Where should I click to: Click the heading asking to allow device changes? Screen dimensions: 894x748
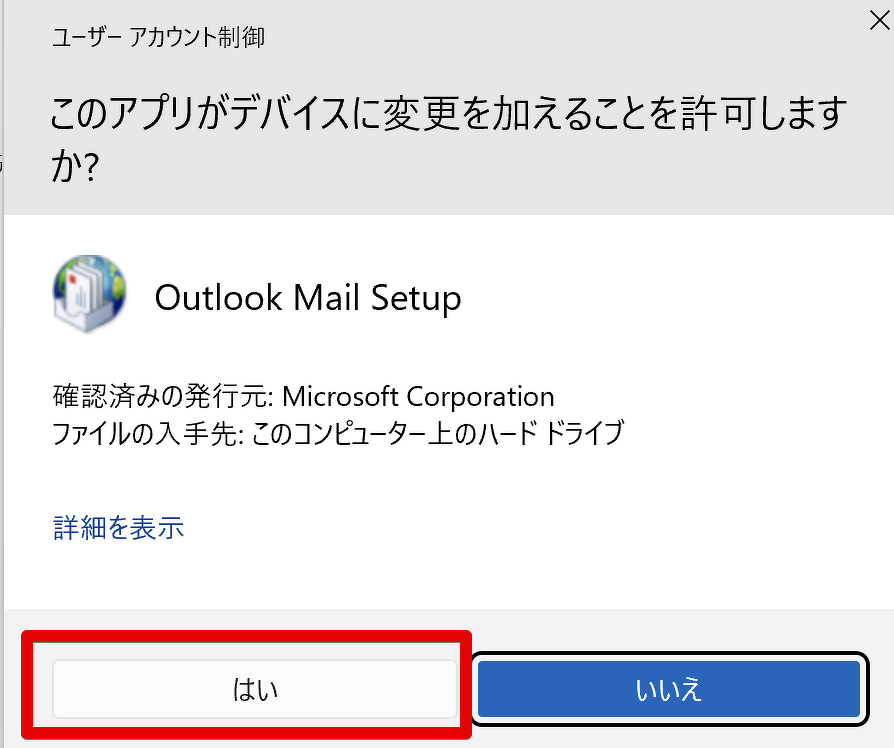pos(448,116)
